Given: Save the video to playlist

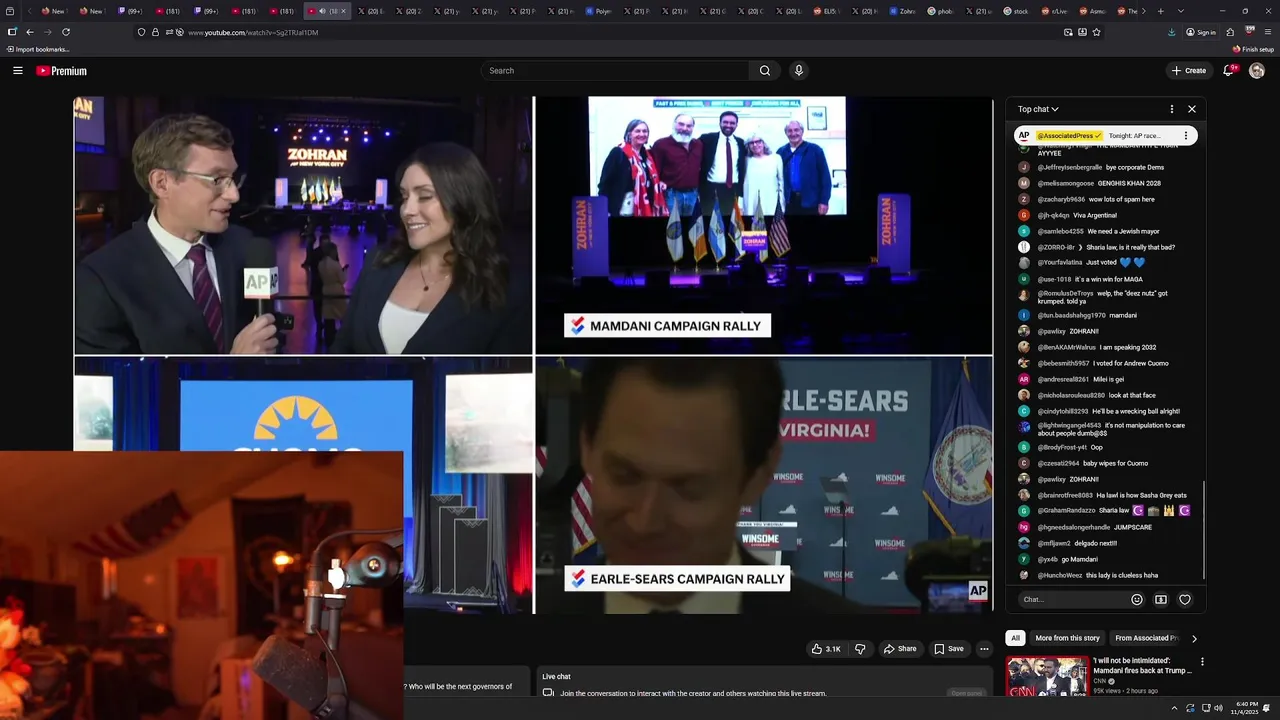Looking at the screenshot, I should click(x=949, y=649).
